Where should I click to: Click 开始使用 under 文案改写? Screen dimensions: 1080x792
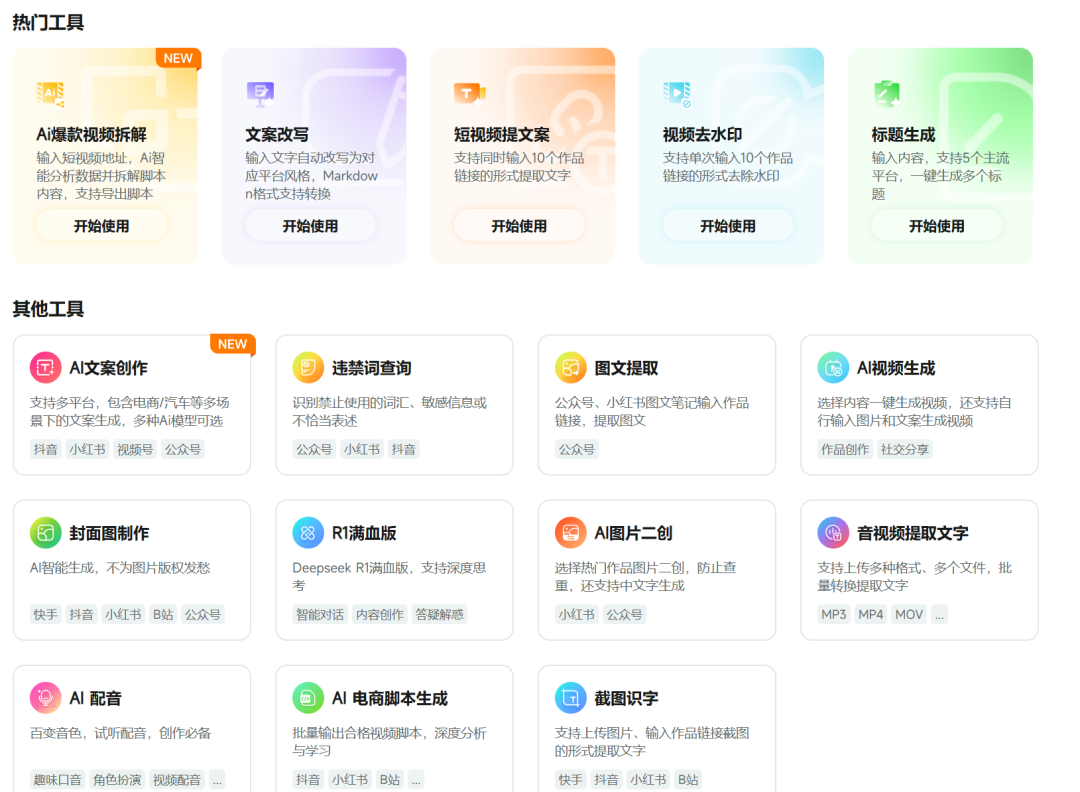(x=312, y=226)
